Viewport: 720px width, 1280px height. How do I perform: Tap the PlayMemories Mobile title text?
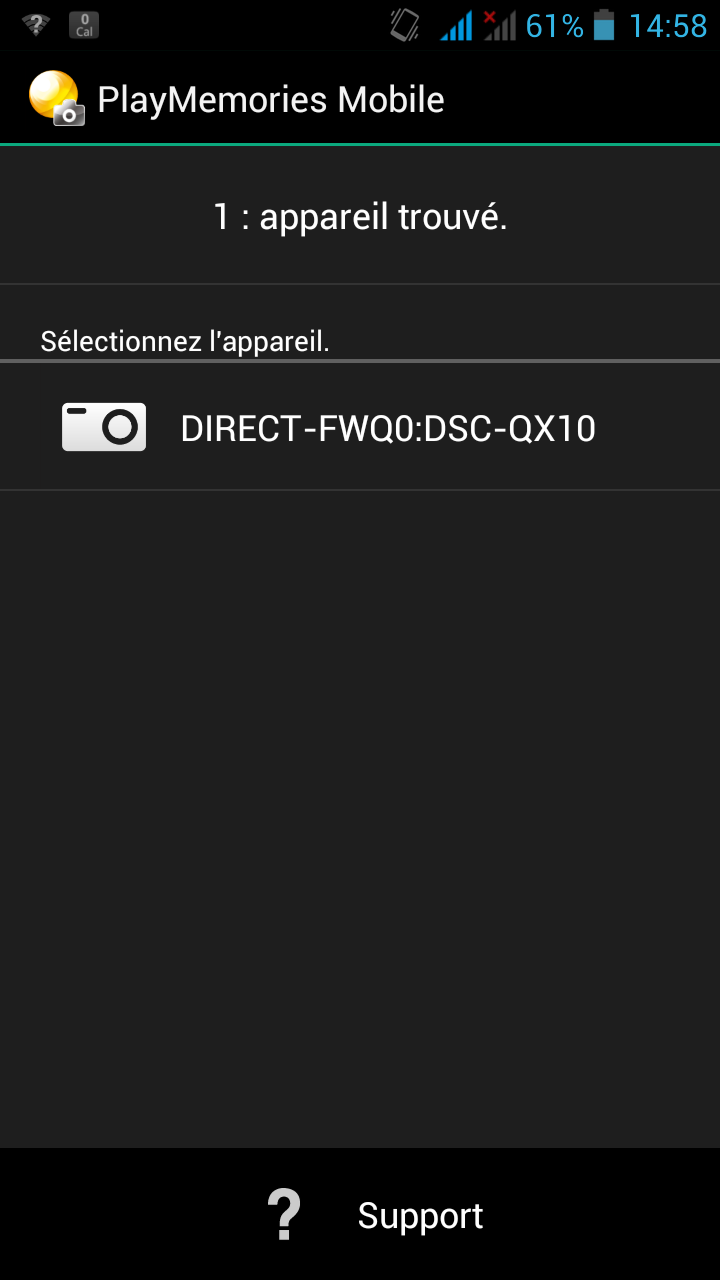tap(271, 100)
